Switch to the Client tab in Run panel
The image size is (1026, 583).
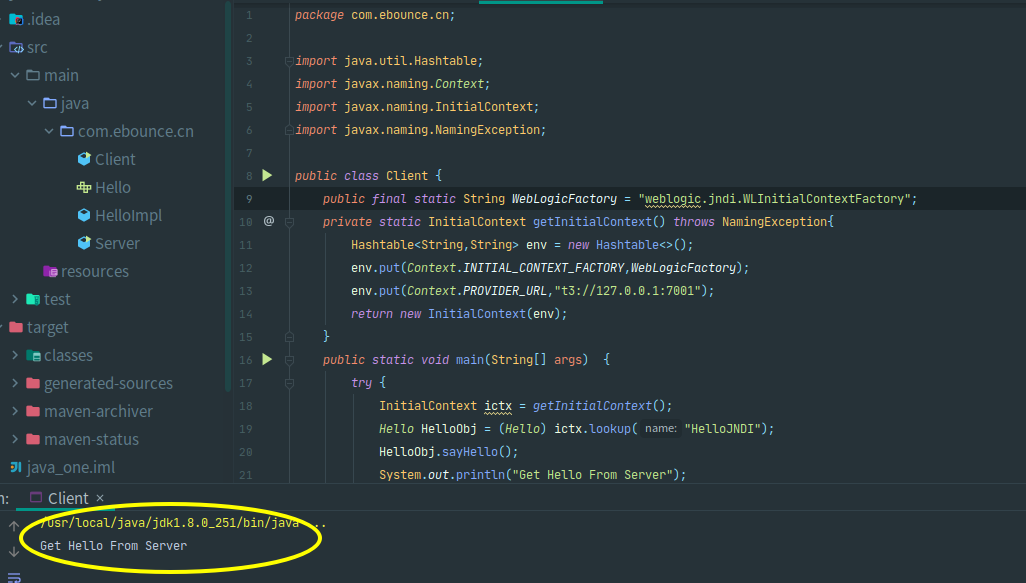click(x=67, y=498)
